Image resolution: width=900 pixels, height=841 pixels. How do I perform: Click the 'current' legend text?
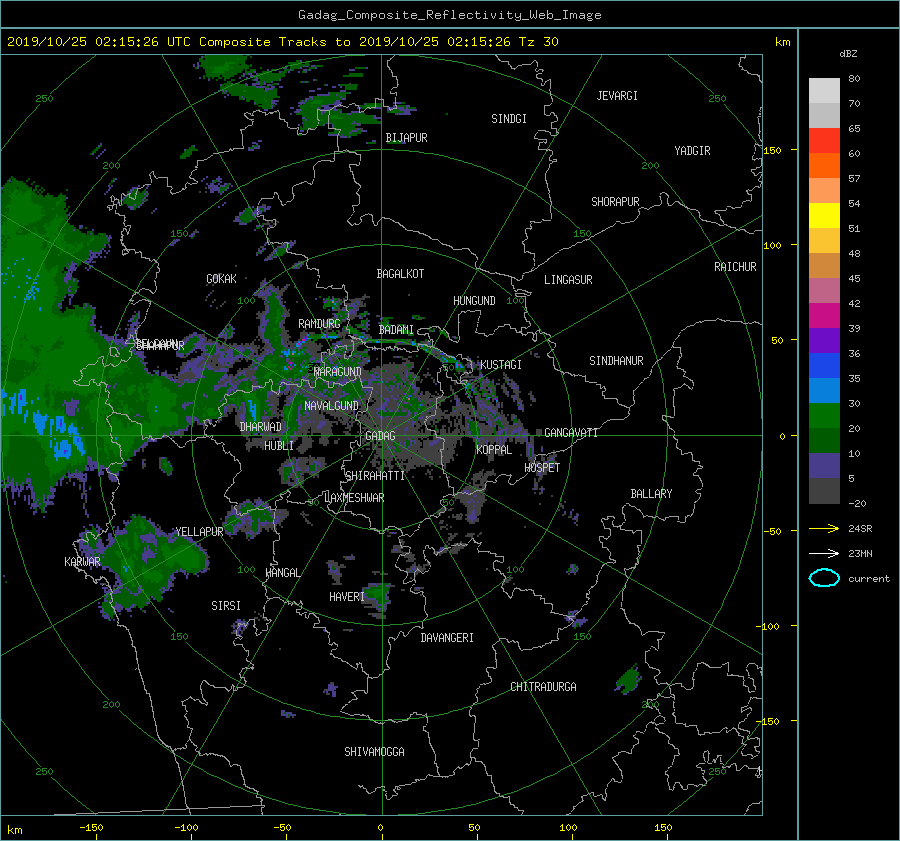(869, 579)
